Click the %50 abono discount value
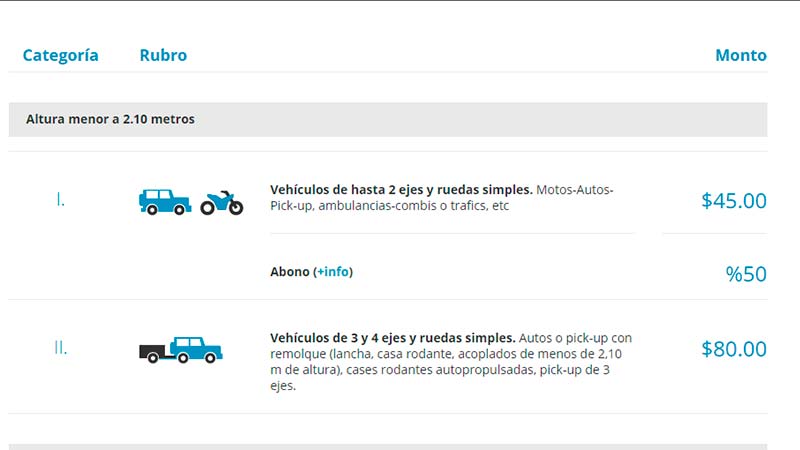 [746, 274]
